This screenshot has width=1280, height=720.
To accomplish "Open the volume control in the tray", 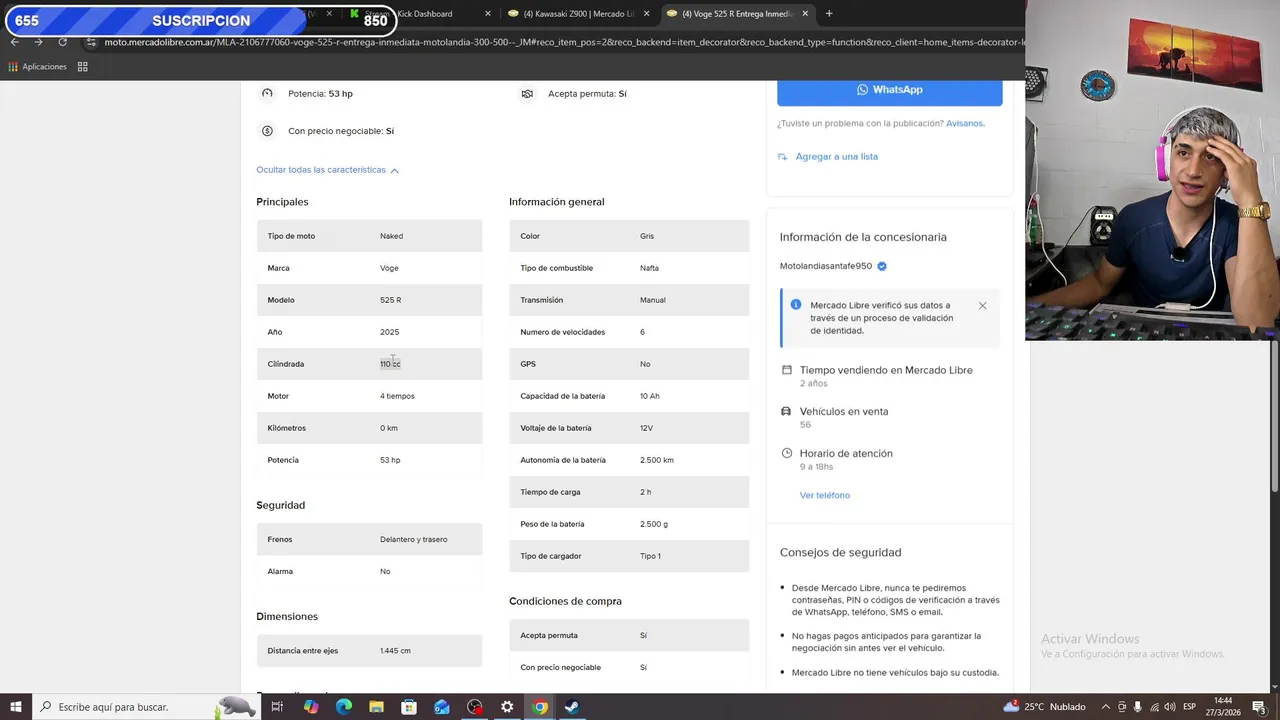I will click(1170, 707).
